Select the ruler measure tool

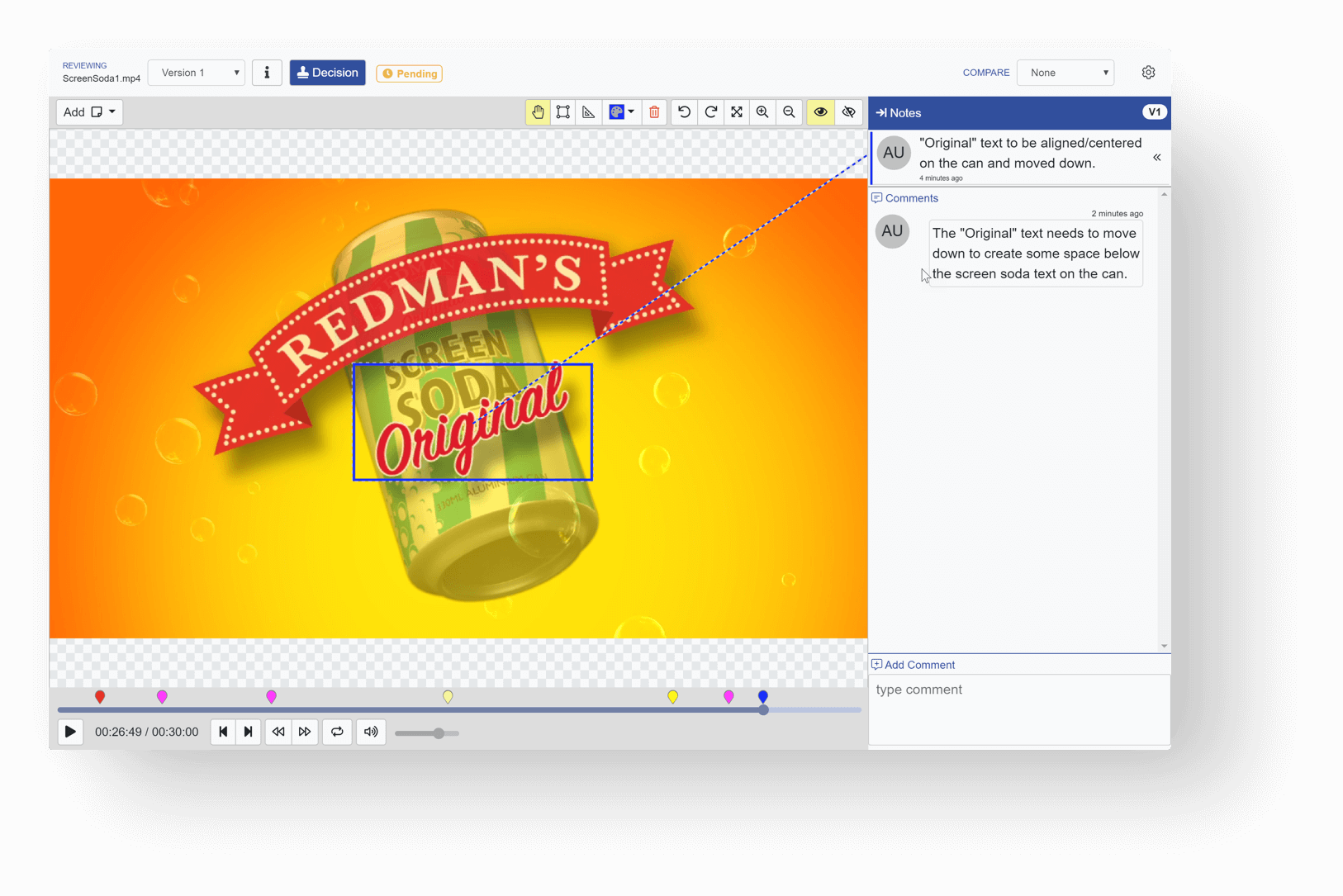point(589,112)
